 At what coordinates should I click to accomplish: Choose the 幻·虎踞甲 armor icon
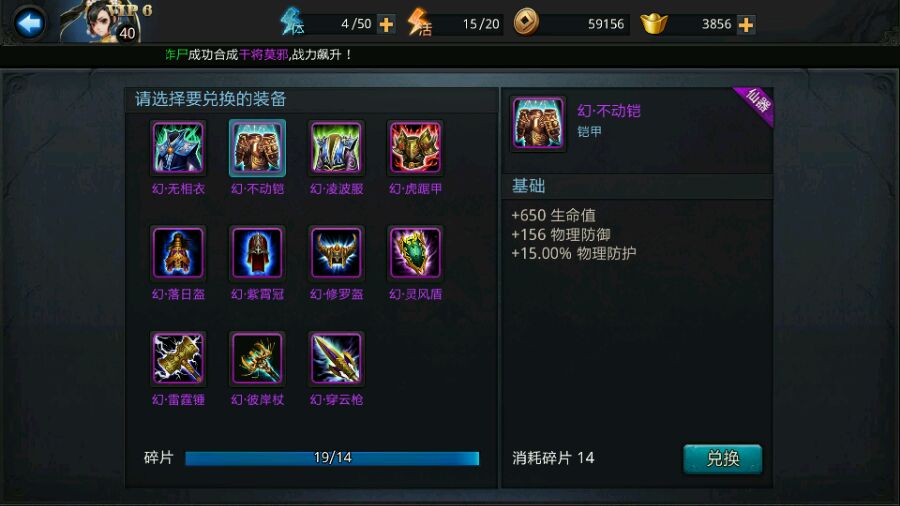tap(415, 147)
